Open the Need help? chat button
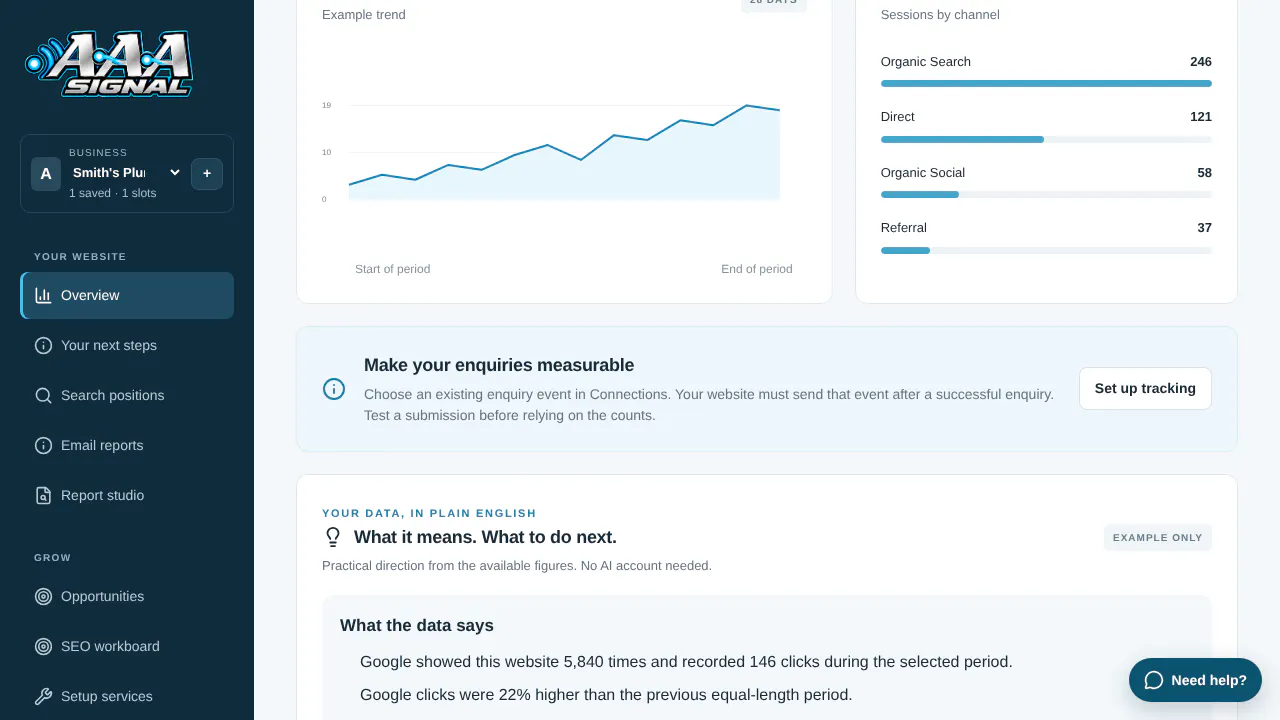The image size is (1280, 720). tap(1195, 680)
